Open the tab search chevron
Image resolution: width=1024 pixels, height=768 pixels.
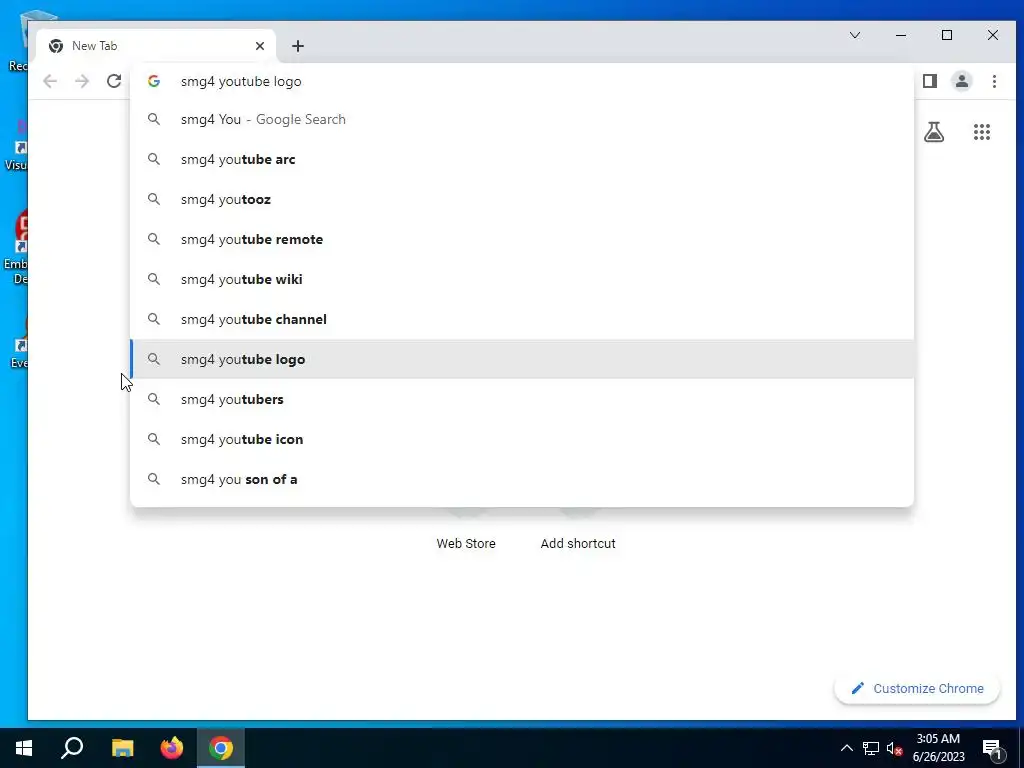[x=855, y=35]
